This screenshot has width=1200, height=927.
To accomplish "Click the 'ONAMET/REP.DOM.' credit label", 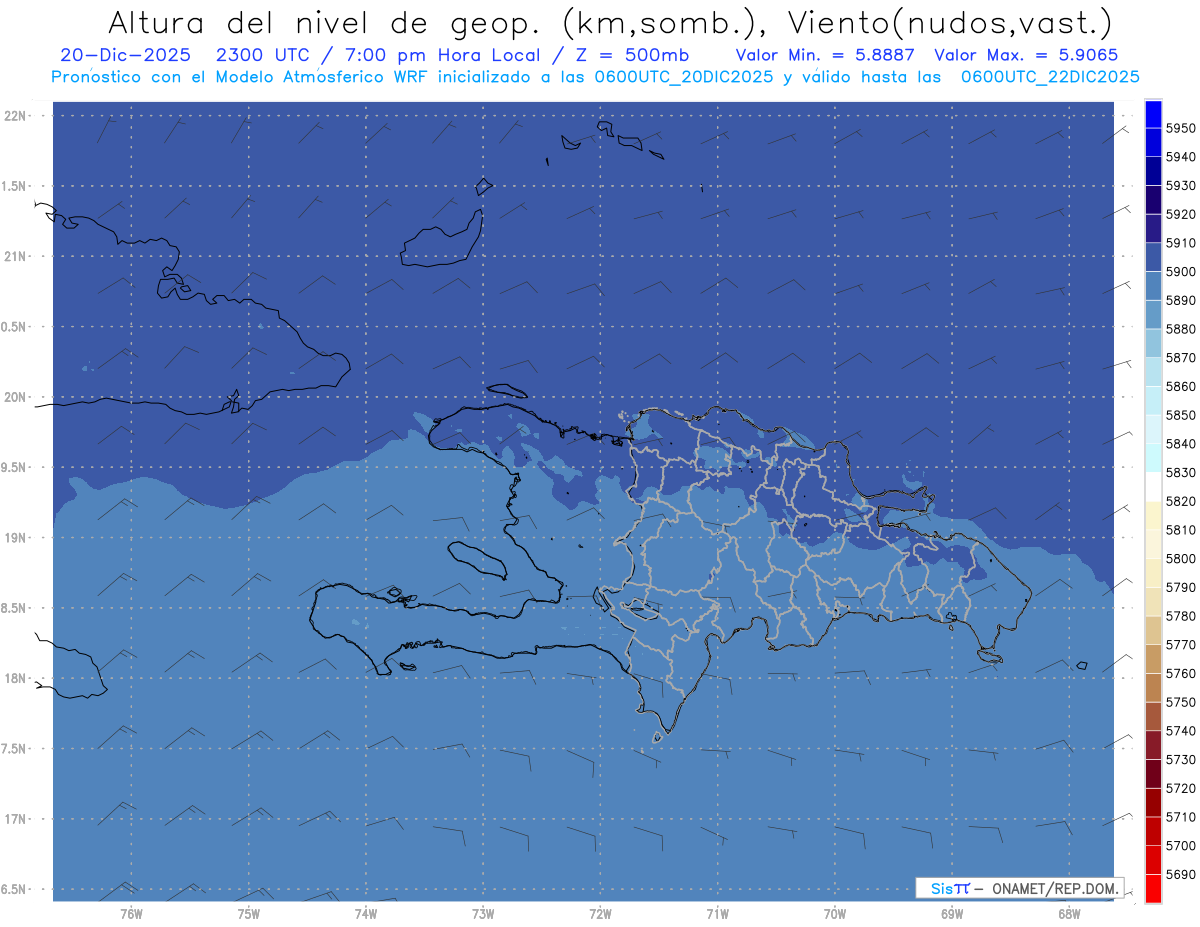I will point(1056,888).
